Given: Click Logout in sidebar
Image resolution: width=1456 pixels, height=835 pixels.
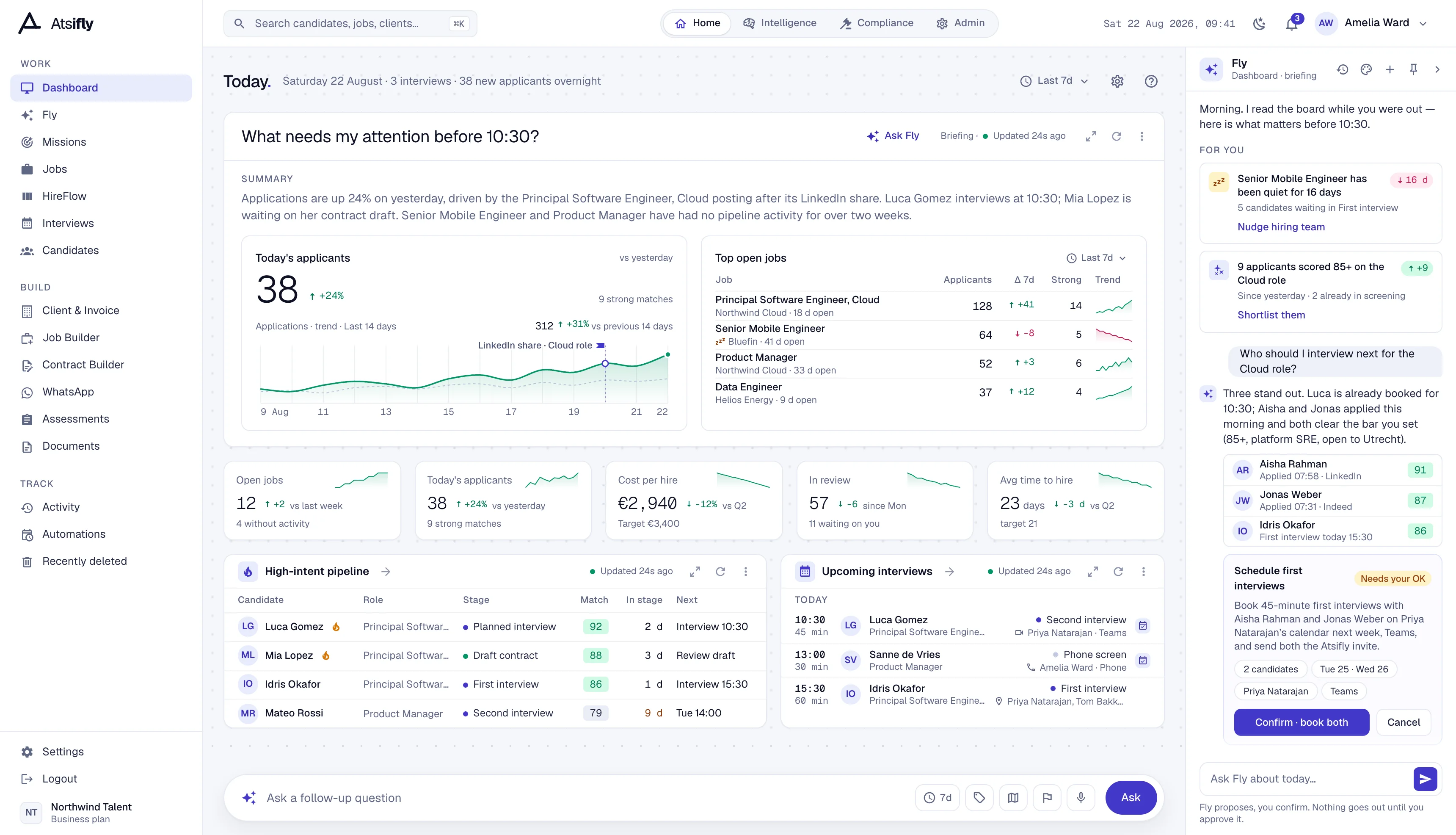Looking at the screenshot, I should pyautogui.click(x=102, y=779).
